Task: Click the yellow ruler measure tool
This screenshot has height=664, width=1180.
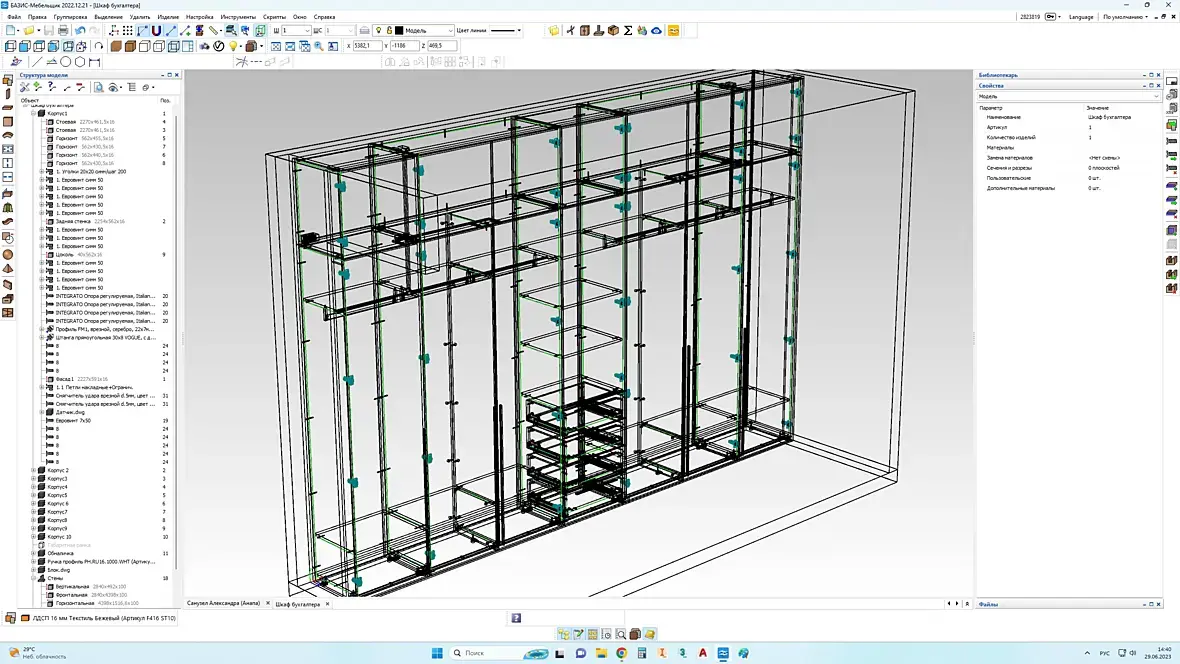Action: 214,30
